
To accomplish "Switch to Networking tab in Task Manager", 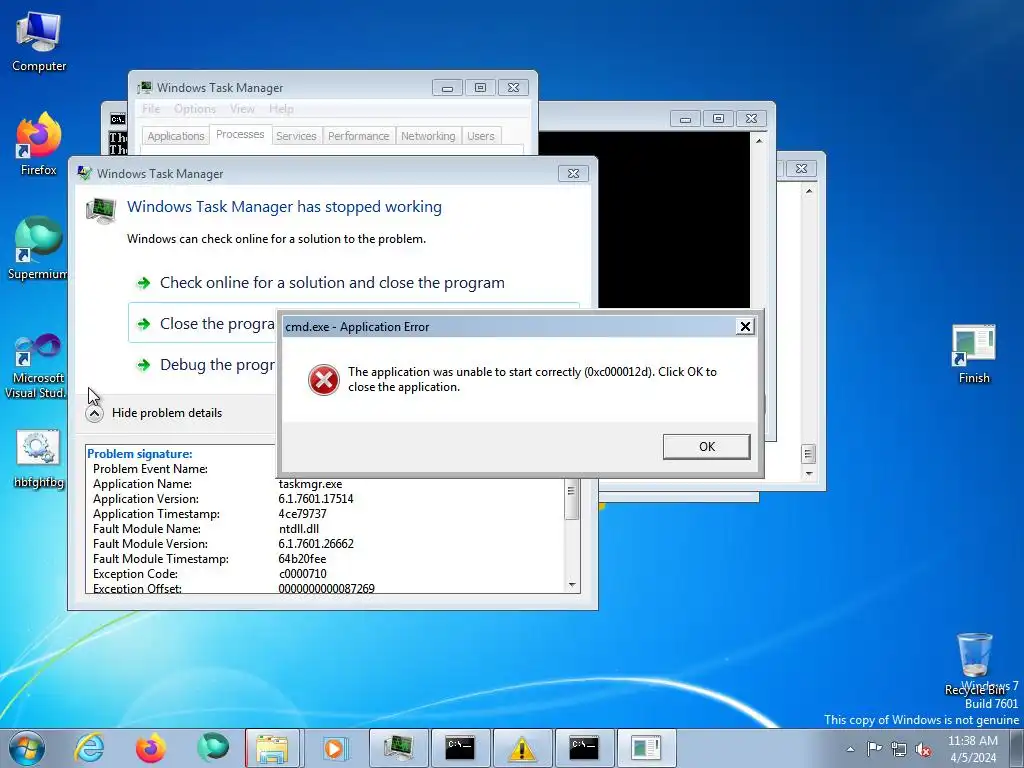I will tap(428, 136).
